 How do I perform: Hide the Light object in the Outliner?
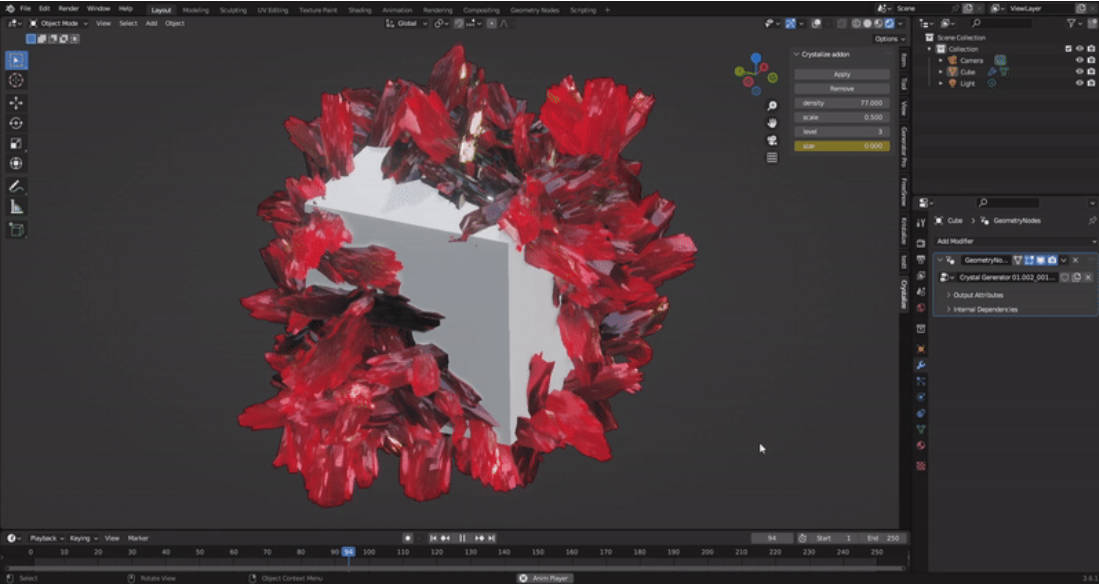click(x=1080, y=83)
